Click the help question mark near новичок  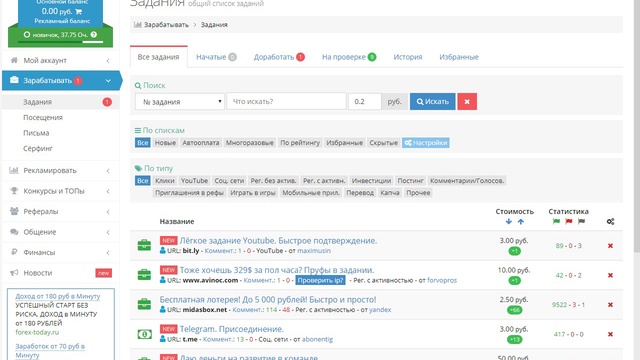tap(94, 35)
